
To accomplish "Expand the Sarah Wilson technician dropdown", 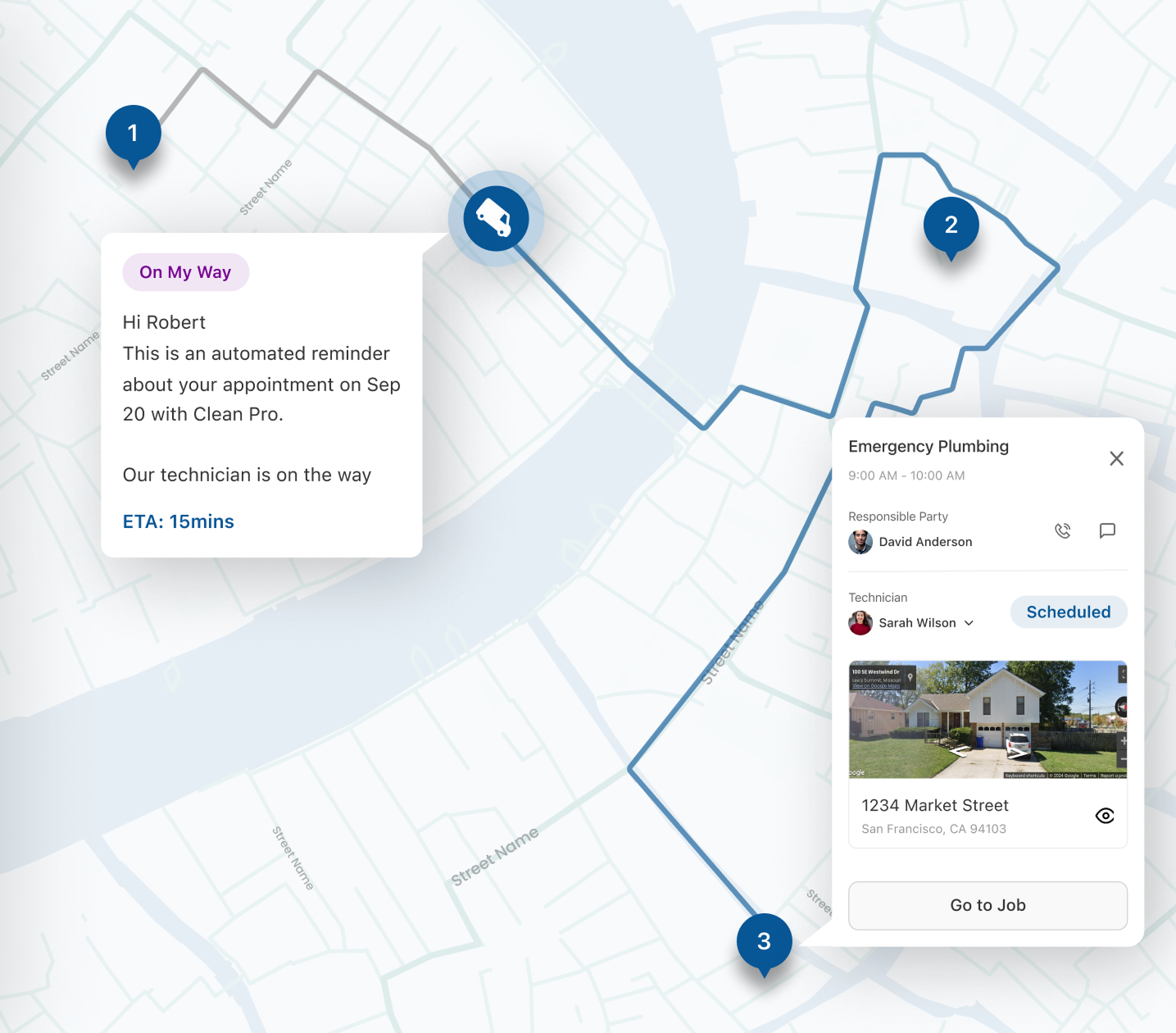I will click(x=970, y=623).
